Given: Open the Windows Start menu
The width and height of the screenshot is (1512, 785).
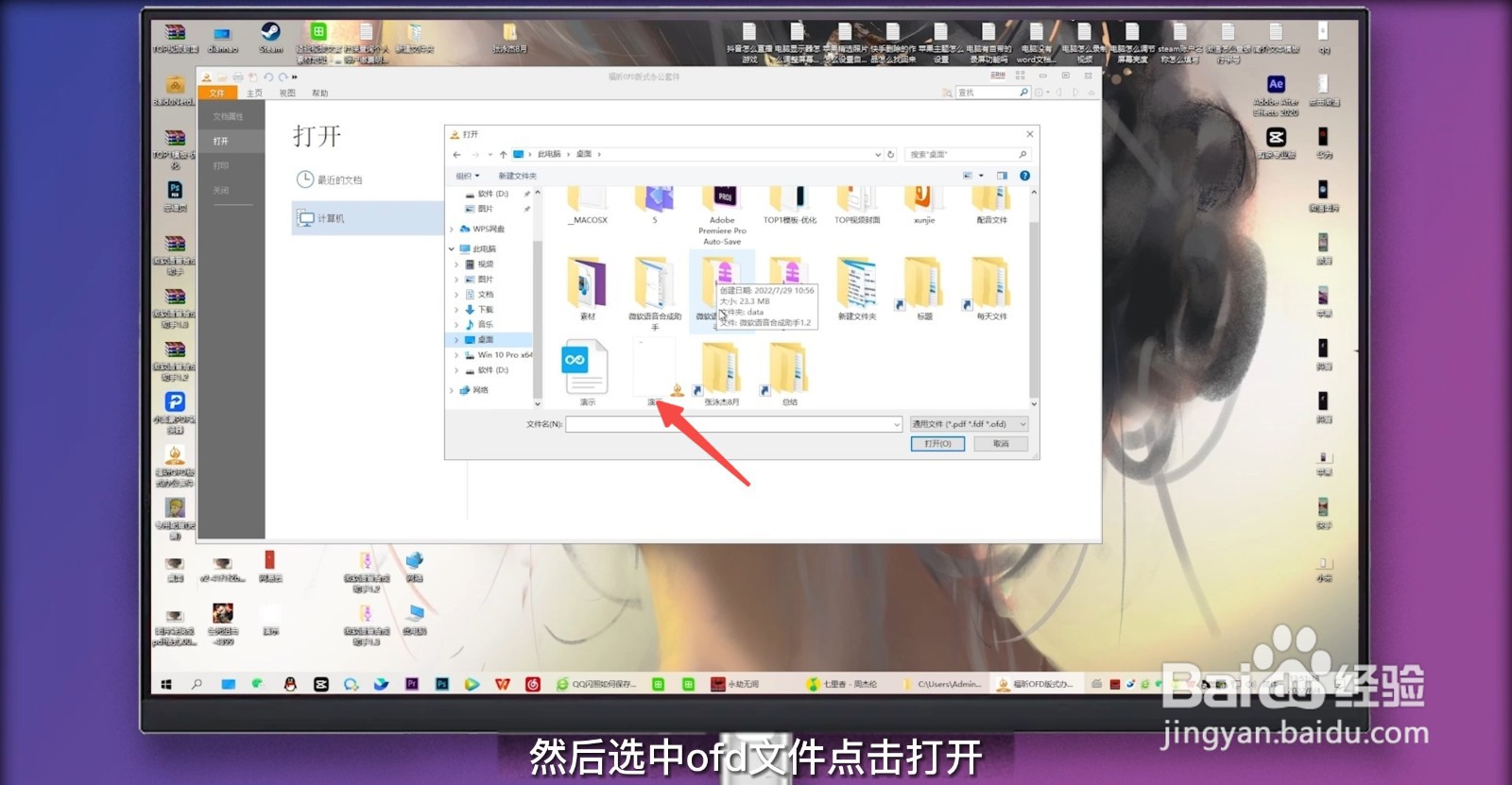Looking at the screenshot, I should (x=166, y=684).
